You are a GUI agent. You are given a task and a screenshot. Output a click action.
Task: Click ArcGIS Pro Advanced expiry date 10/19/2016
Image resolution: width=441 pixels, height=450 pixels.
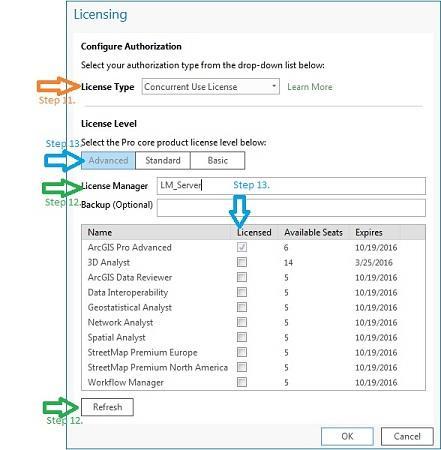tap(376, 247)
